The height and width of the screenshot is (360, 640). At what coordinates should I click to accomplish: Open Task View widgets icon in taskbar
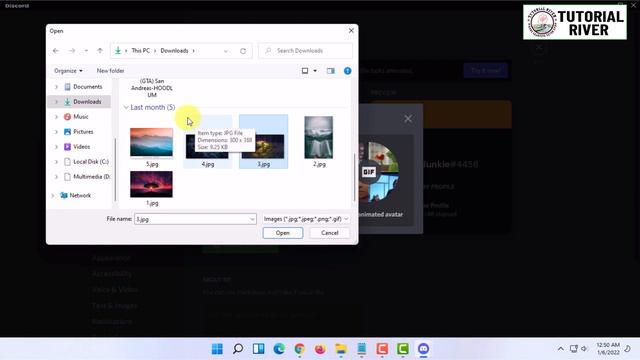(258, 349)
